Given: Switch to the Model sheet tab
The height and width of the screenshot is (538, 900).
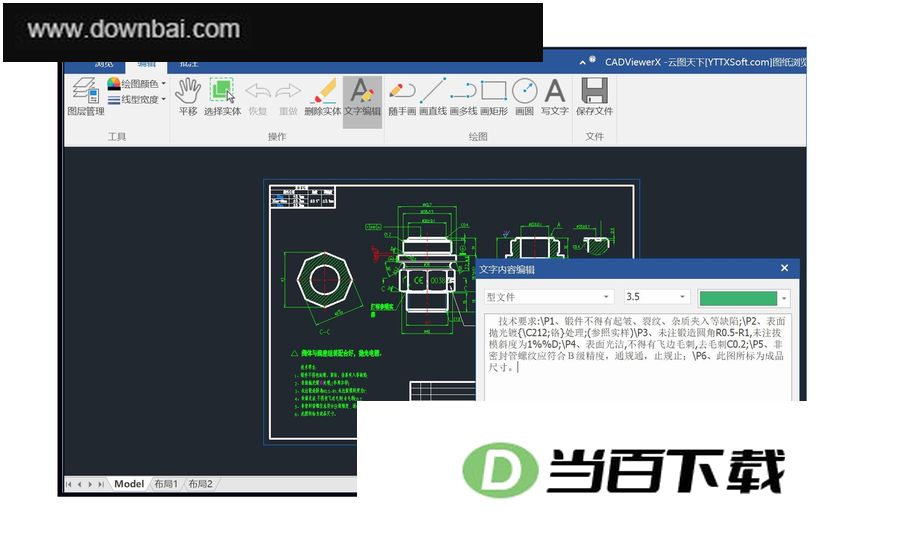Looking at the screenshot, I should 129,484.
